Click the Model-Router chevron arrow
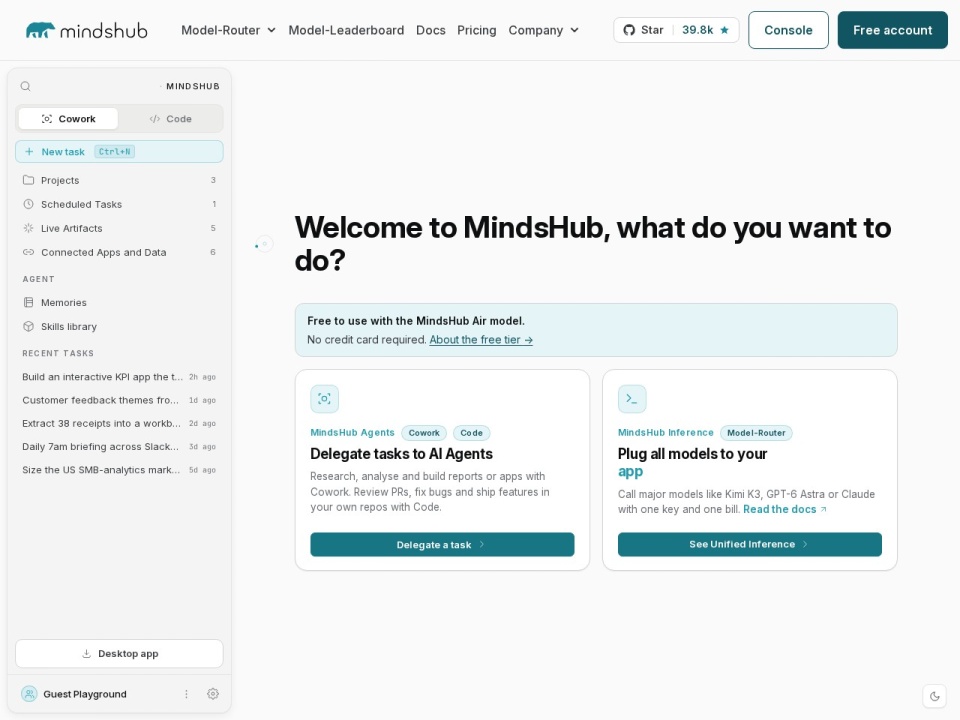This screenshot has height=720, width=960. [x=271, y=30]
